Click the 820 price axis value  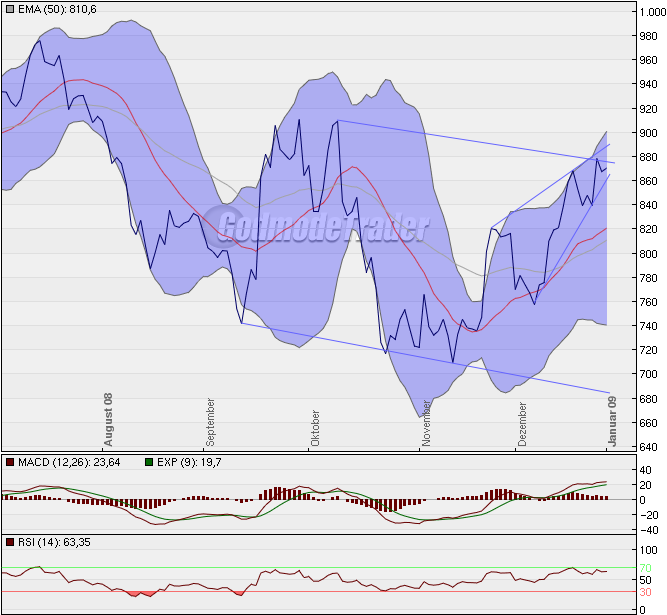click(x=649, y=229)
